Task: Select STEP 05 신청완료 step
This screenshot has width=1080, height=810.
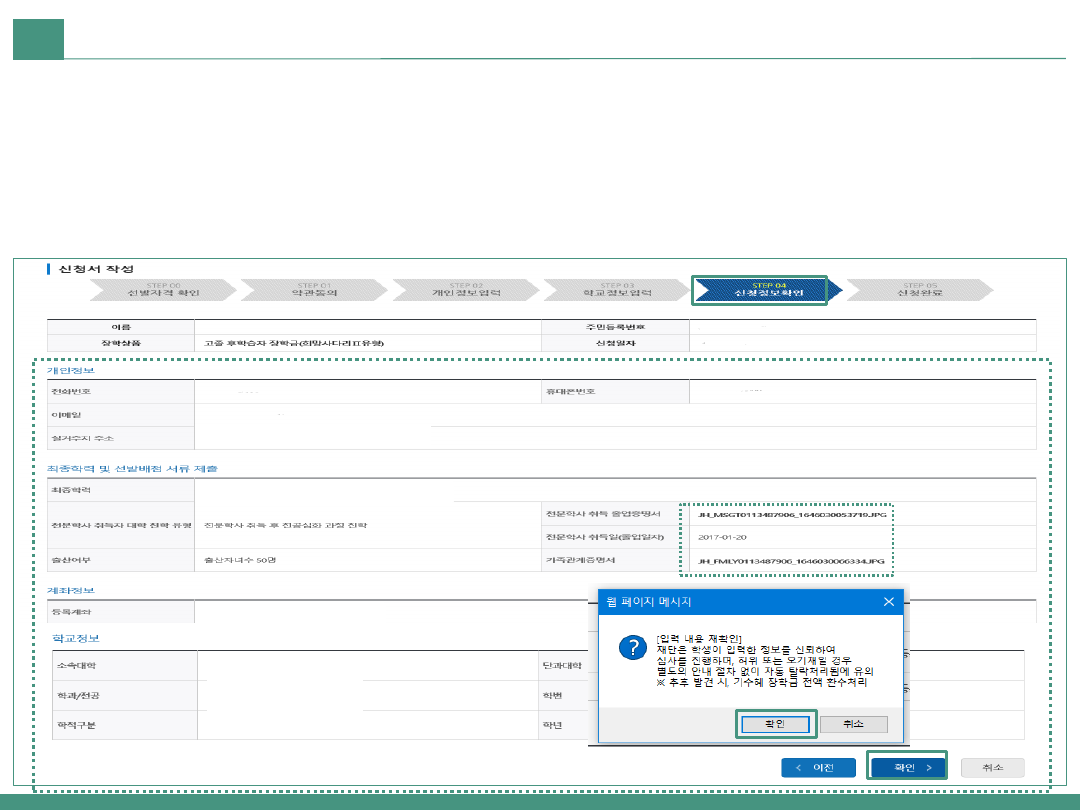Action: (x=919, y=290)
